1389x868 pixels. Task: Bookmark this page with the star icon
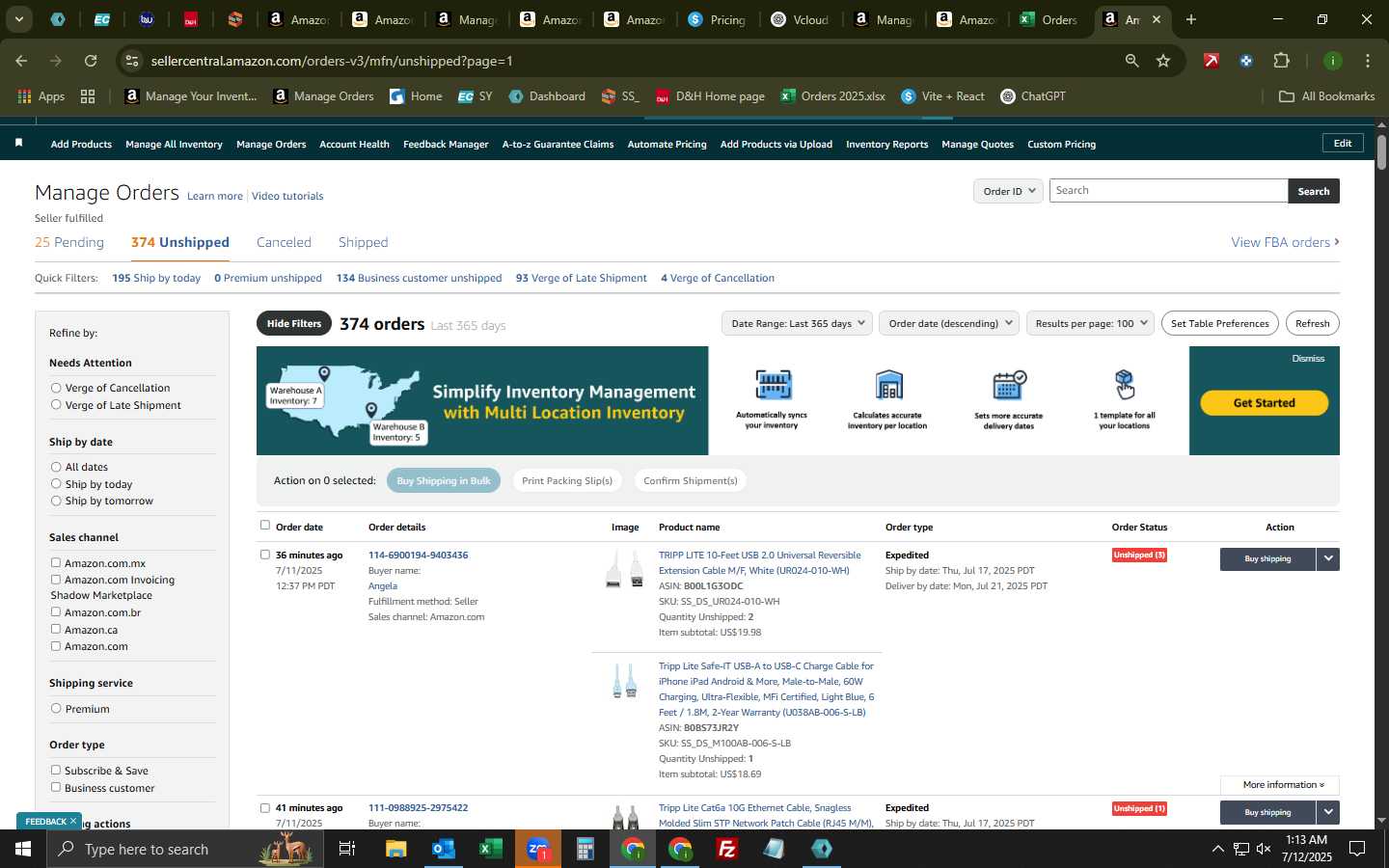1163,61
